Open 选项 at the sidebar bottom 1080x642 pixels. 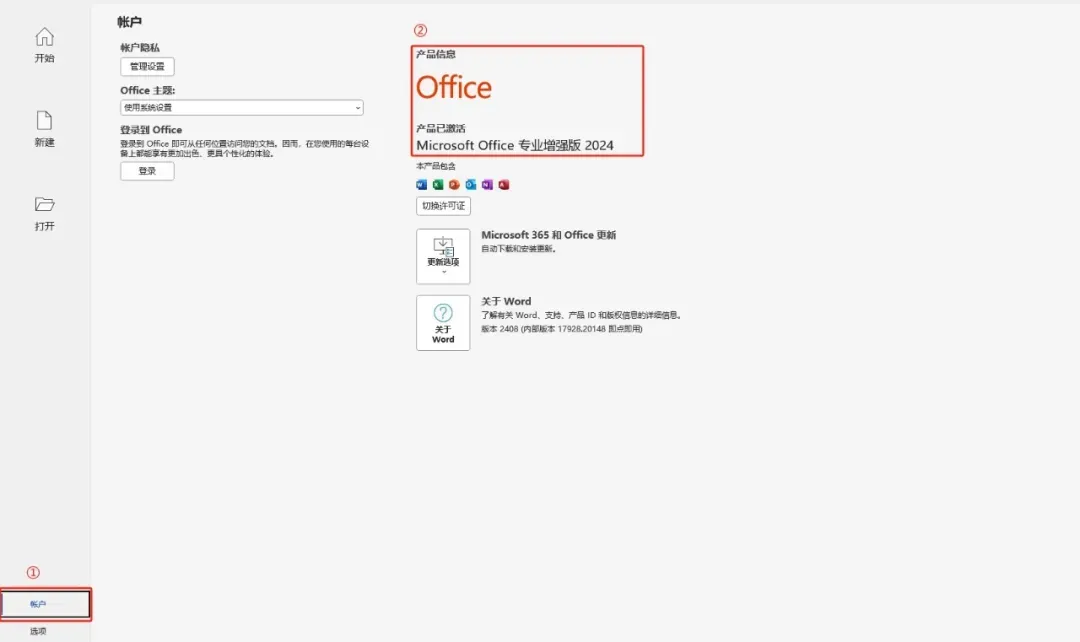tap(38, 631)
